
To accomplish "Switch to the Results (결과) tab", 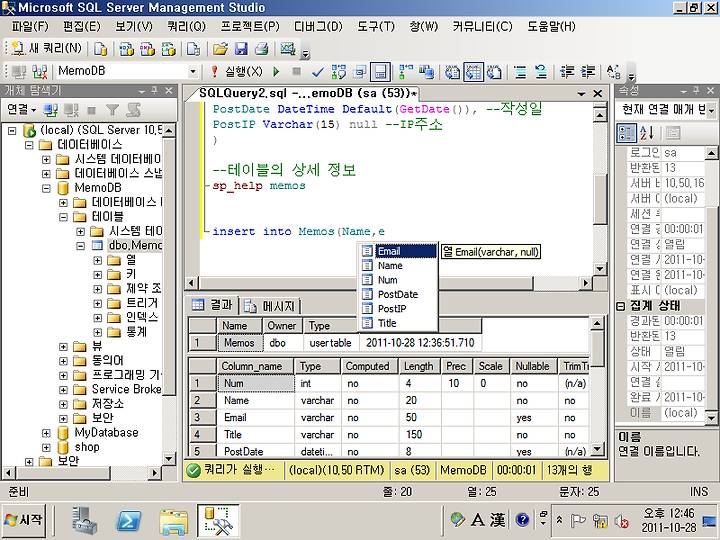I will [212, 305].
